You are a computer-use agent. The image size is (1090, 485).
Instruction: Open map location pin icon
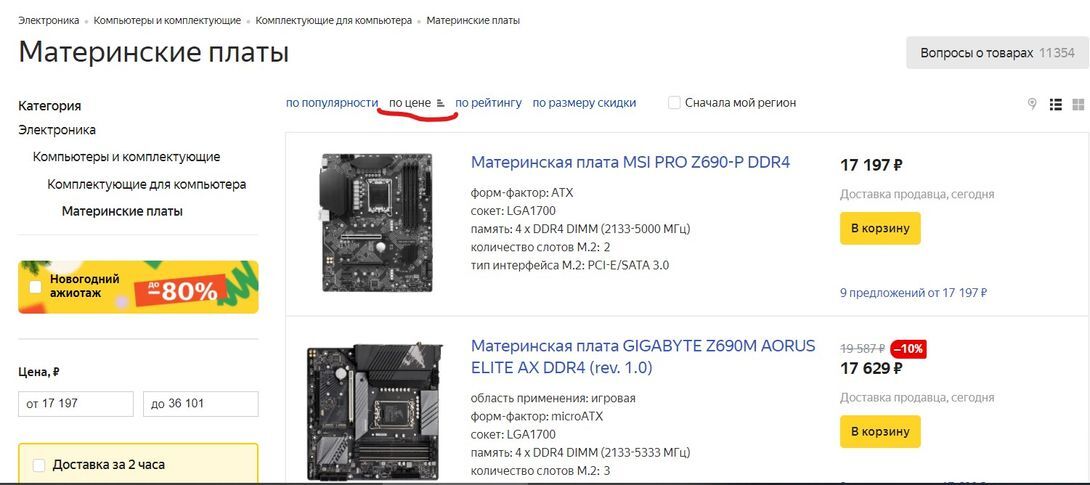pyautogui.click(x=1032, y=104)
